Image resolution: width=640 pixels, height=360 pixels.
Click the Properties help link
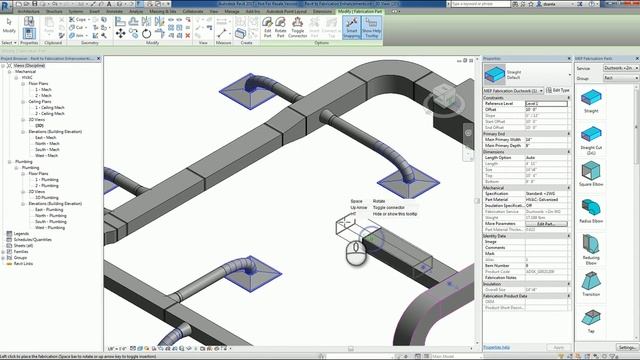(496, 347)
